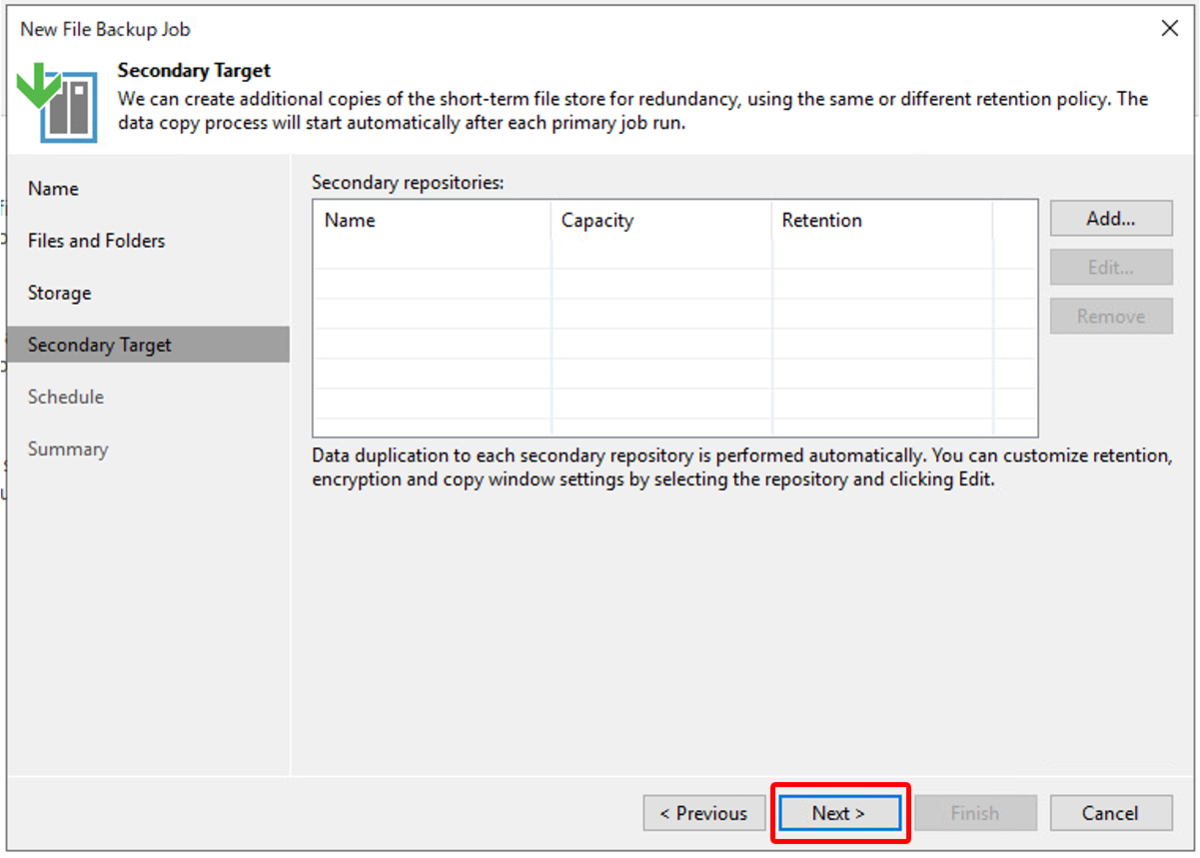1200x858 pixels.
Task: Open the Schedule step
Action: [x=148, y=397]
